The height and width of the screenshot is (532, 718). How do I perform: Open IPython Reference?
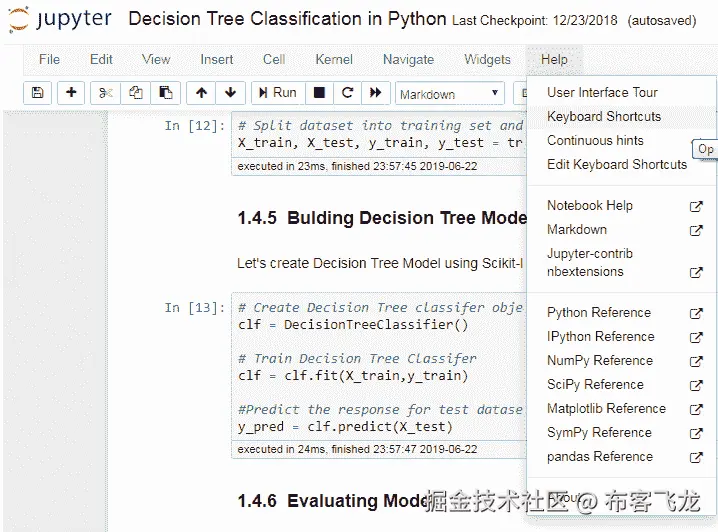(600, 337)
